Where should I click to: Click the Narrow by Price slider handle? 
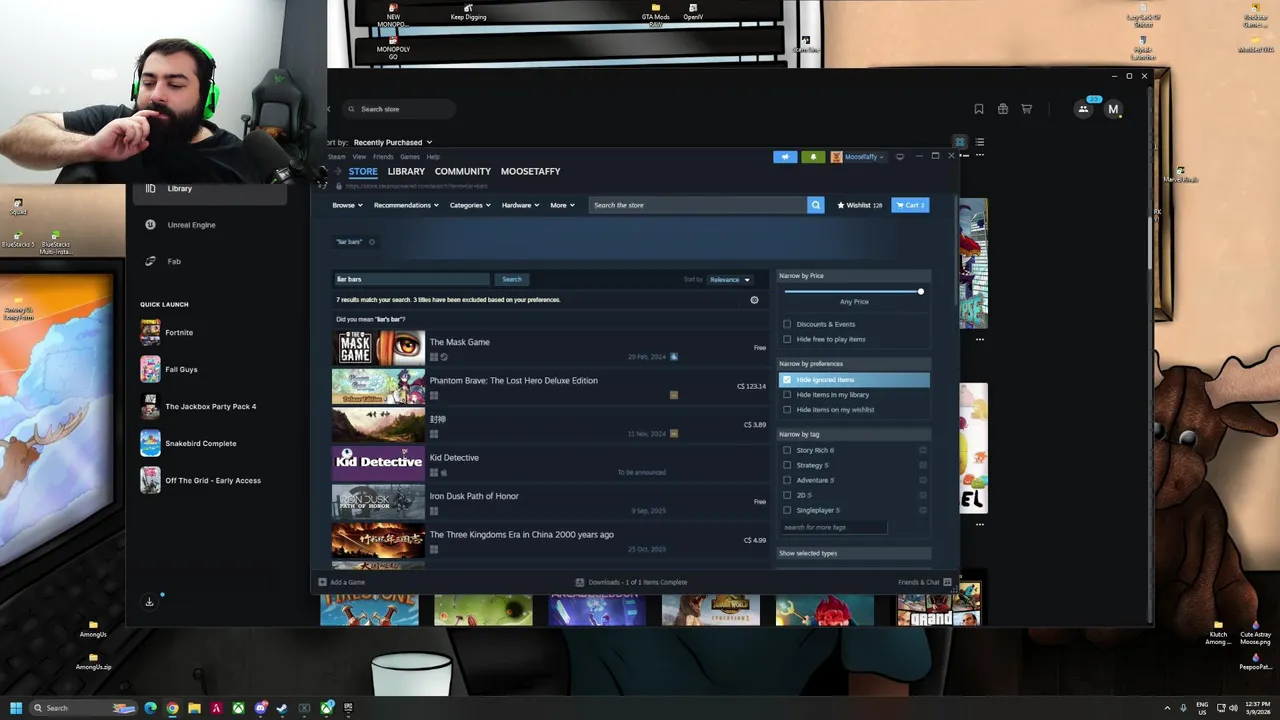coord(920,291)
